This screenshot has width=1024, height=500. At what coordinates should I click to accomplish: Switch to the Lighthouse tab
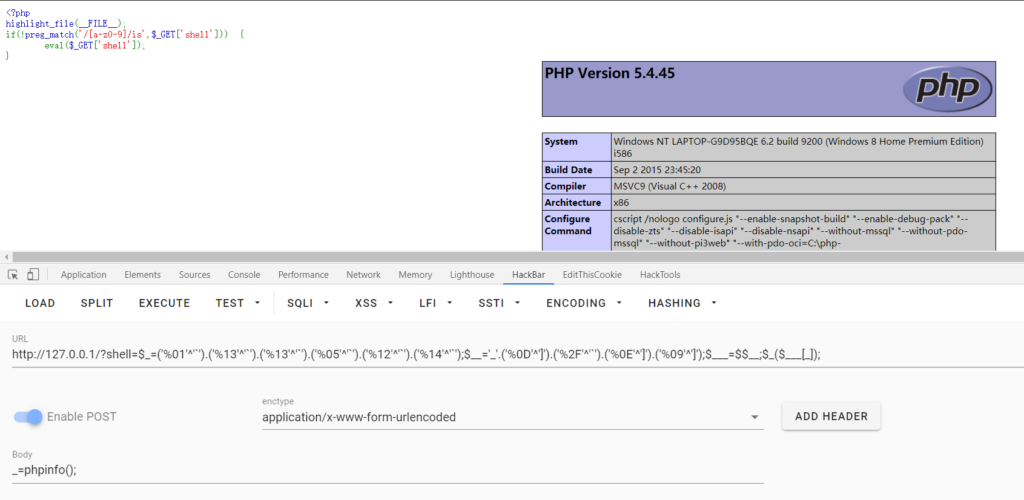click(472, 275)
